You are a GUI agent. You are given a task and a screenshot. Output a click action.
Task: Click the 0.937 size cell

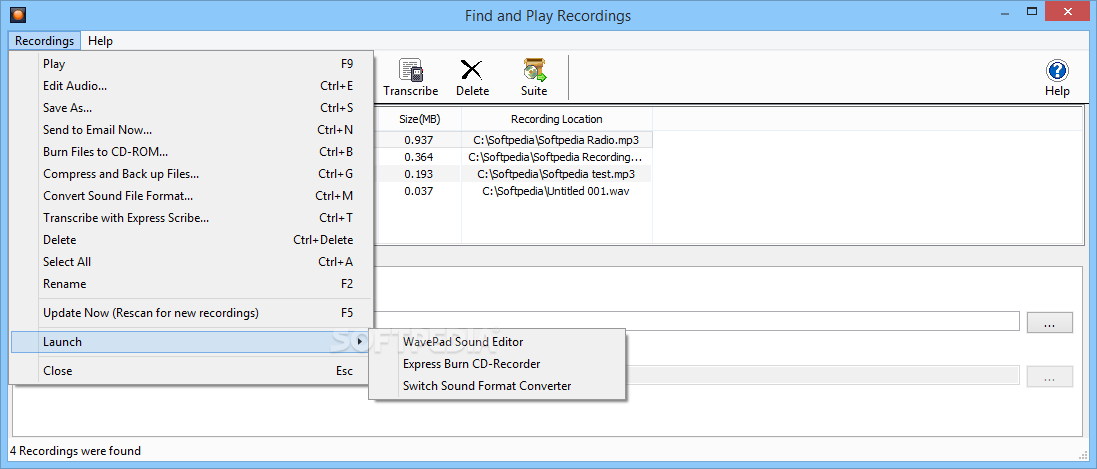pyautogui.click(x=418, y=139)
